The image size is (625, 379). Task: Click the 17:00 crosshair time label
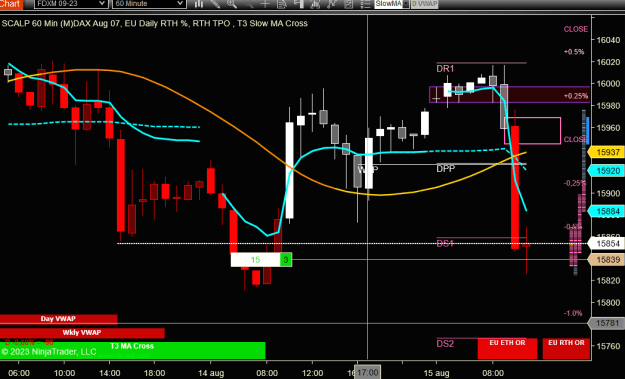coord(367,373)
